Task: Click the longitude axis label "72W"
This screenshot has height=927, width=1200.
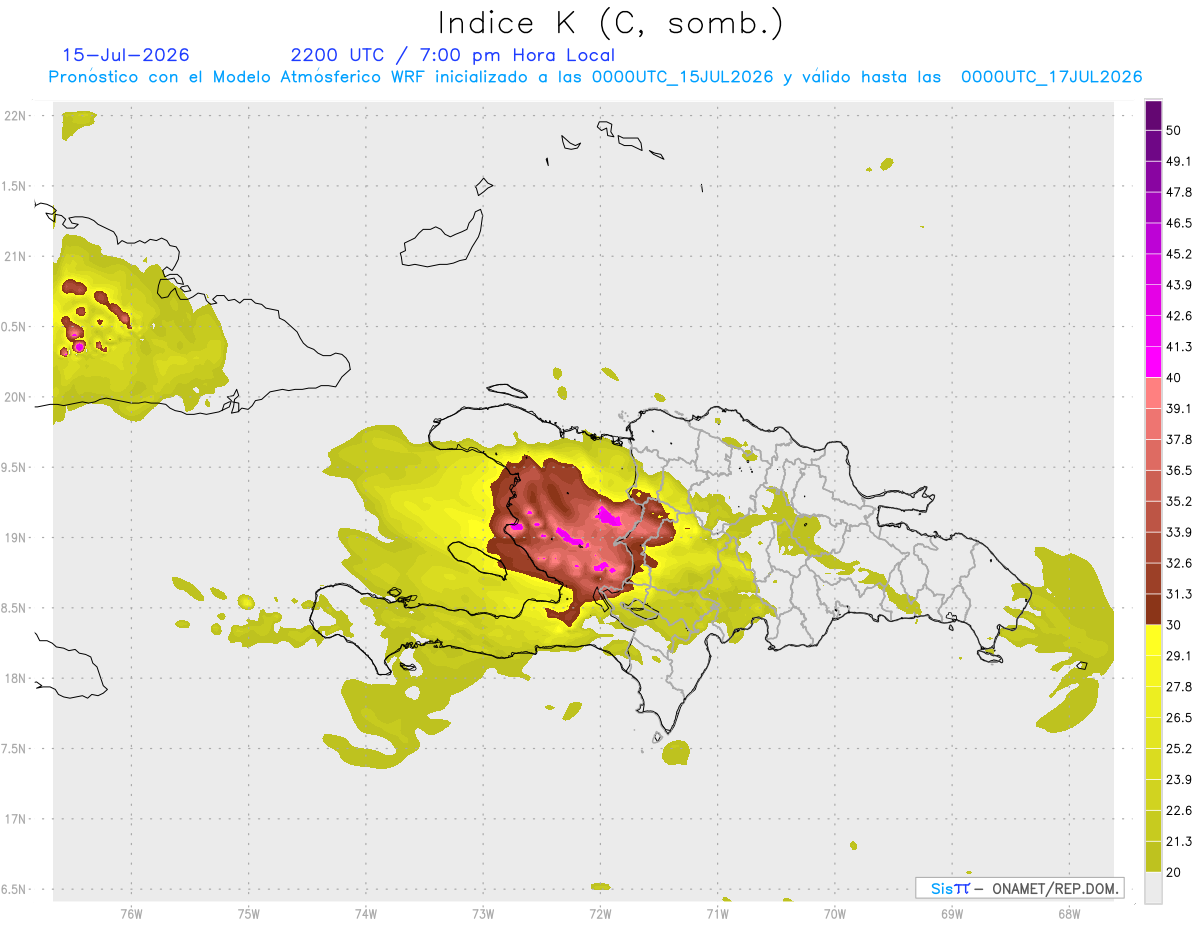Action: click(600, 914)
